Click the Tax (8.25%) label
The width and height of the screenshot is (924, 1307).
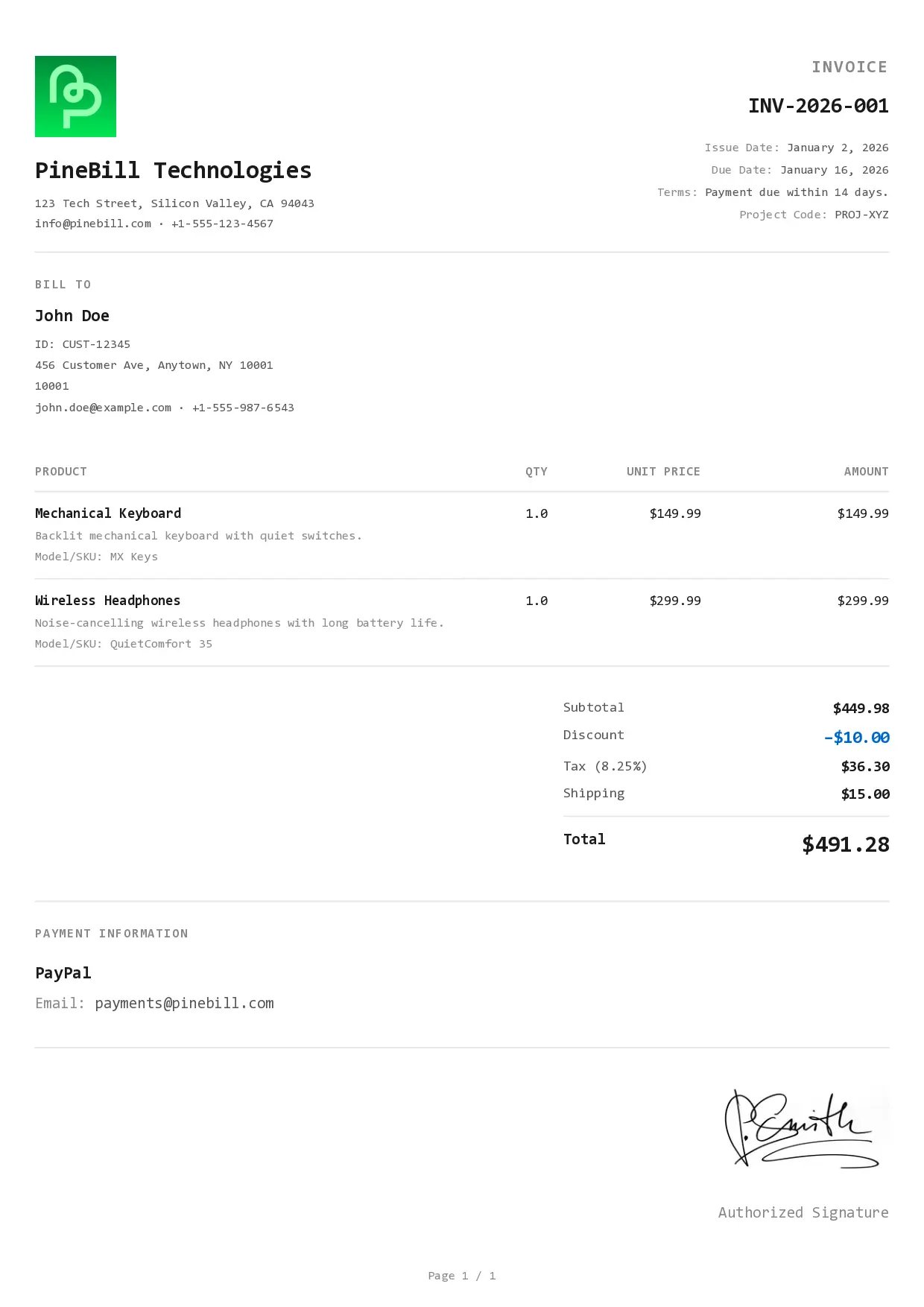605,766
